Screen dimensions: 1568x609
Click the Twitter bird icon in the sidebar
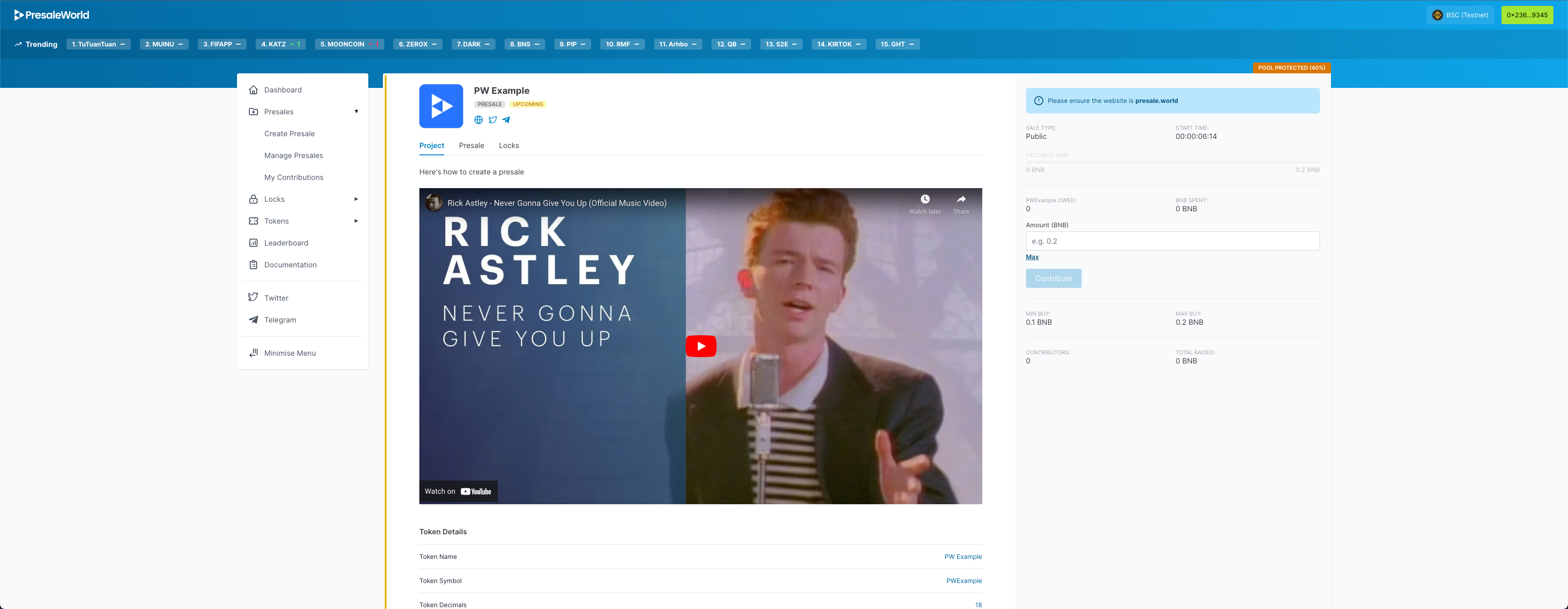point(253,297)
